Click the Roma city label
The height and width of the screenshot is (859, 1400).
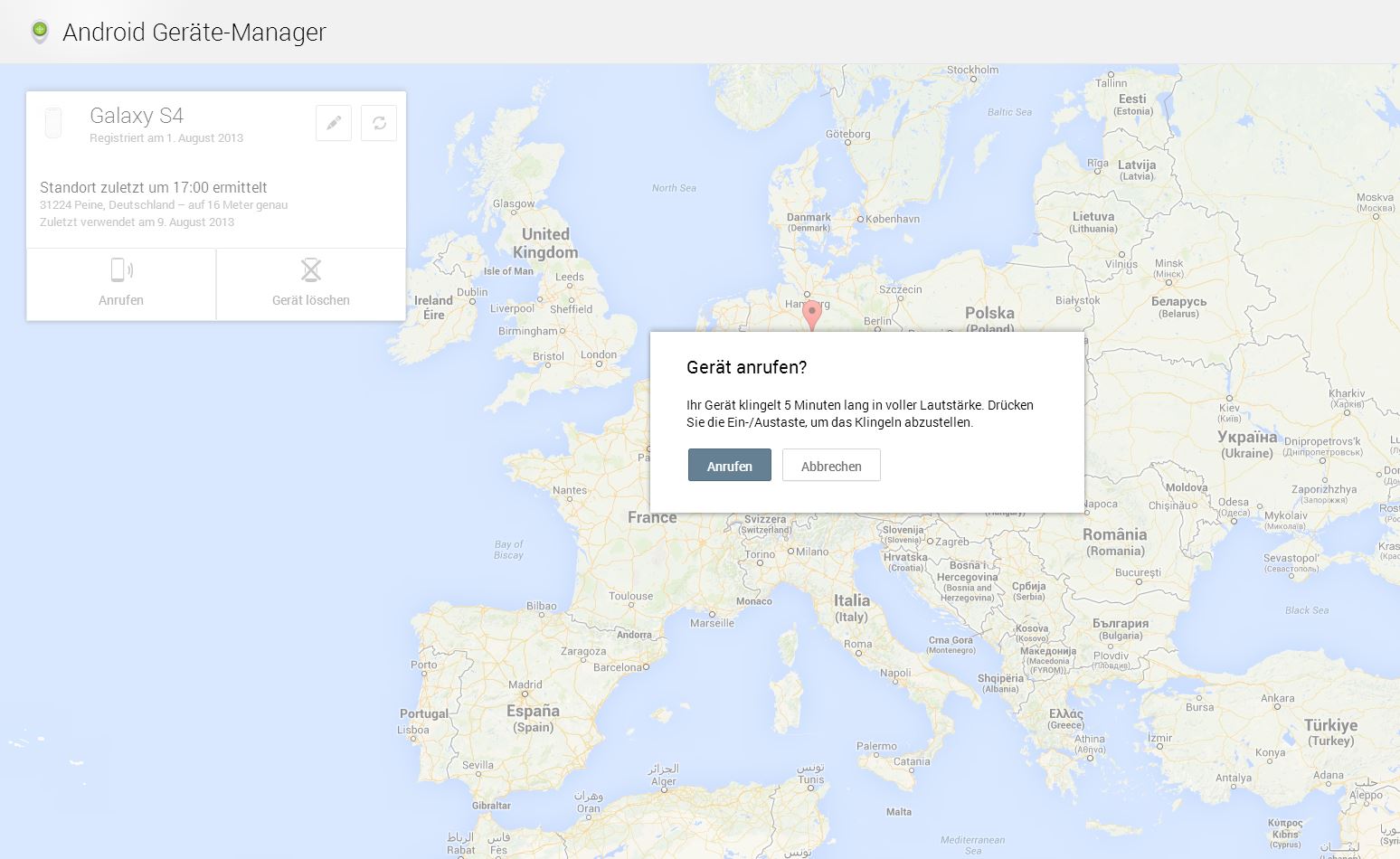pyautogui.click(x=858, y=645)
